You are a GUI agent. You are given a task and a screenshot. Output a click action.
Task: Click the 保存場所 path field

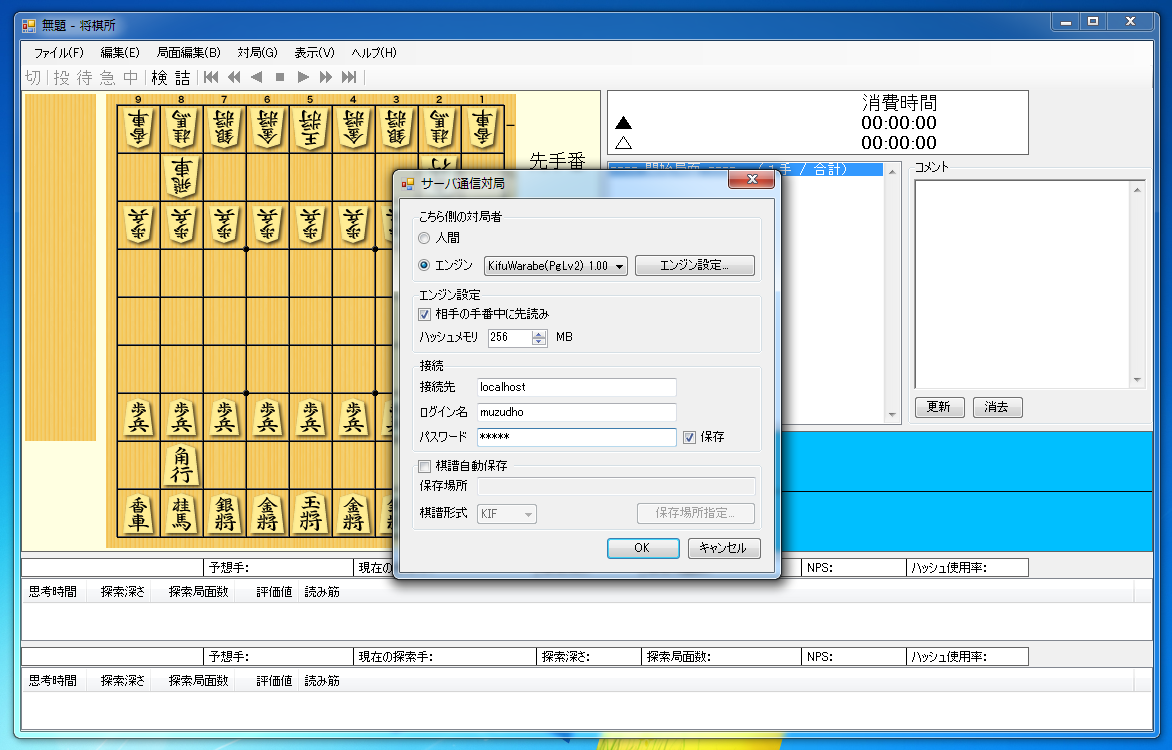(x=616, y=486)
